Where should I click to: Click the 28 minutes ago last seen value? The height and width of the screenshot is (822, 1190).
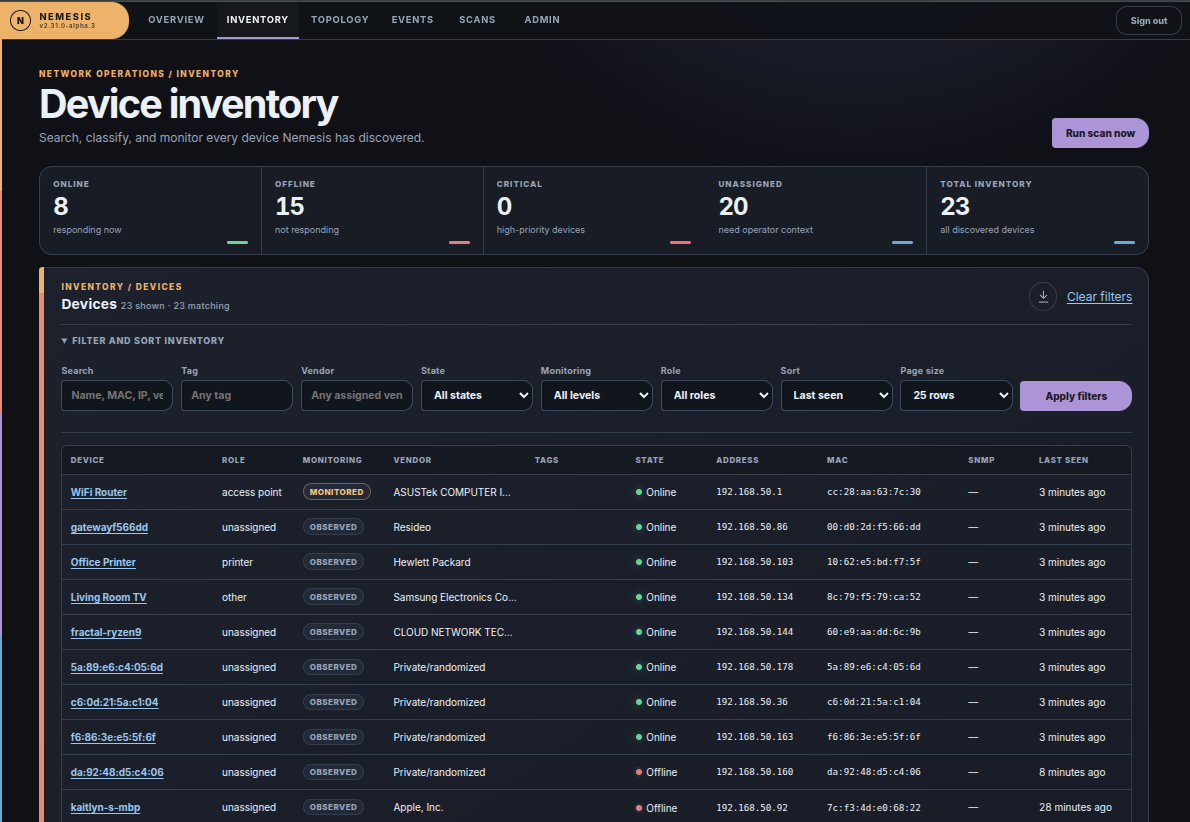point(1075,808)
